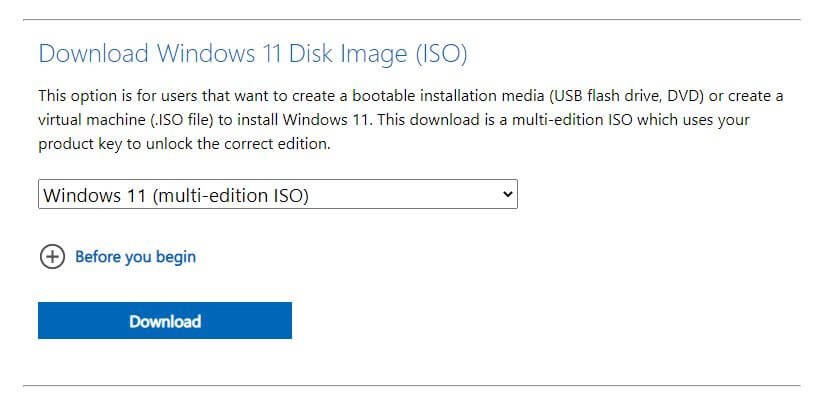Open the Windows 11 multi-edition ISO dropdown
Screen dimensions: 837x408
pos(277,195)
